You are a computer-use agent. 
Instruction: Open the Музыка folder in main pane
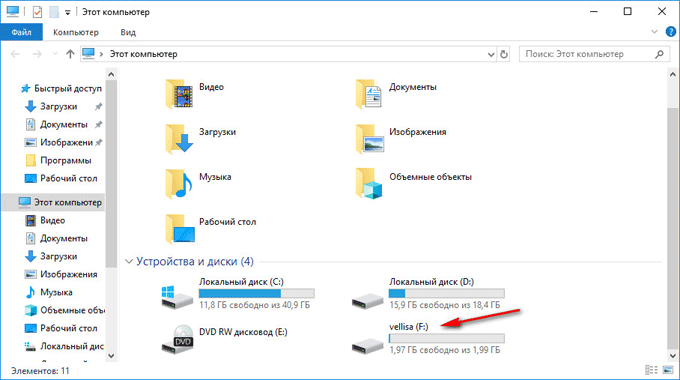coord(198,183)
